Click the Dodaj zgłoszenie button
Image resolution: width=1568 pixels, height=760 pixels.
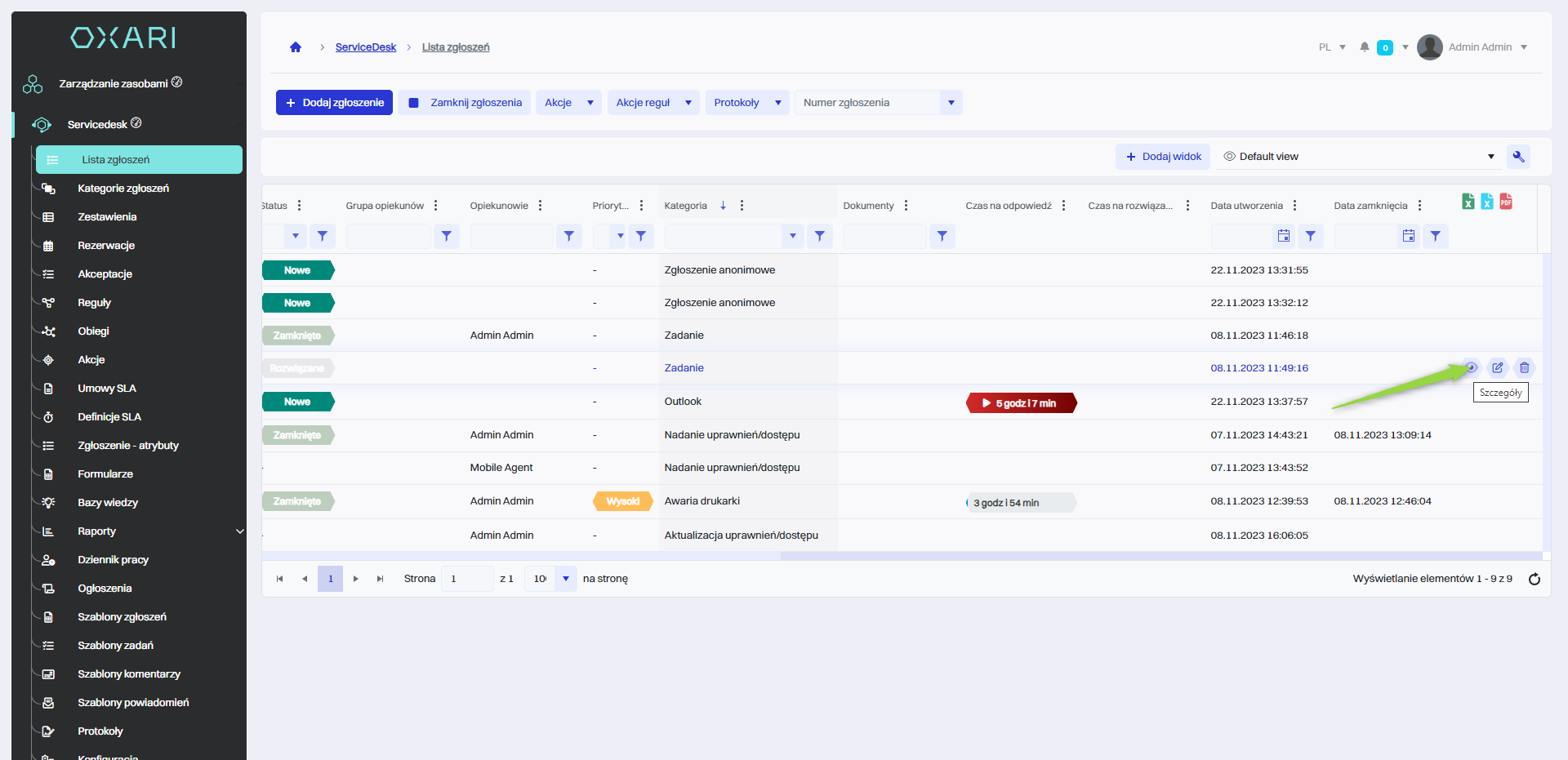(334, 103)
